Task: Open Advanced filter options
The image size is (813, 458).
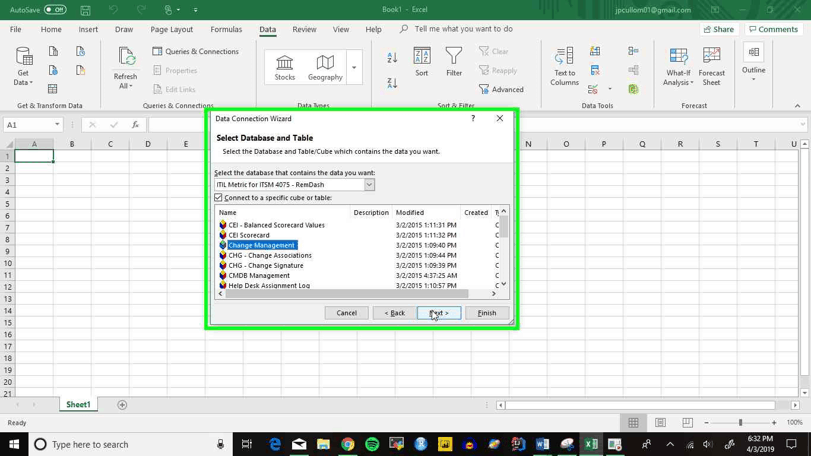Action: click(x=501, y=89)
